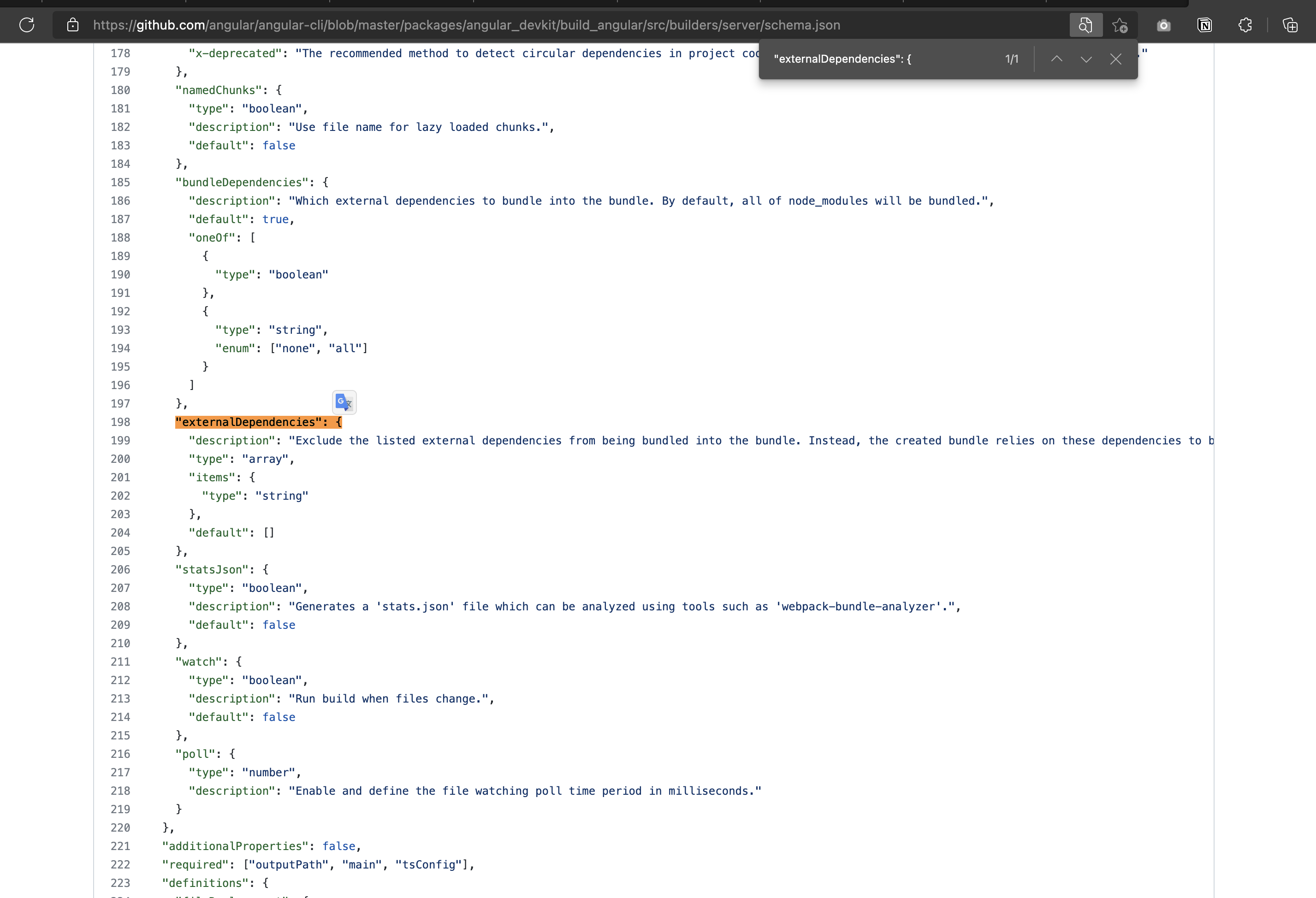Click line number 185
This screenshot has width=1316, height=898.
tap(120, 182)
